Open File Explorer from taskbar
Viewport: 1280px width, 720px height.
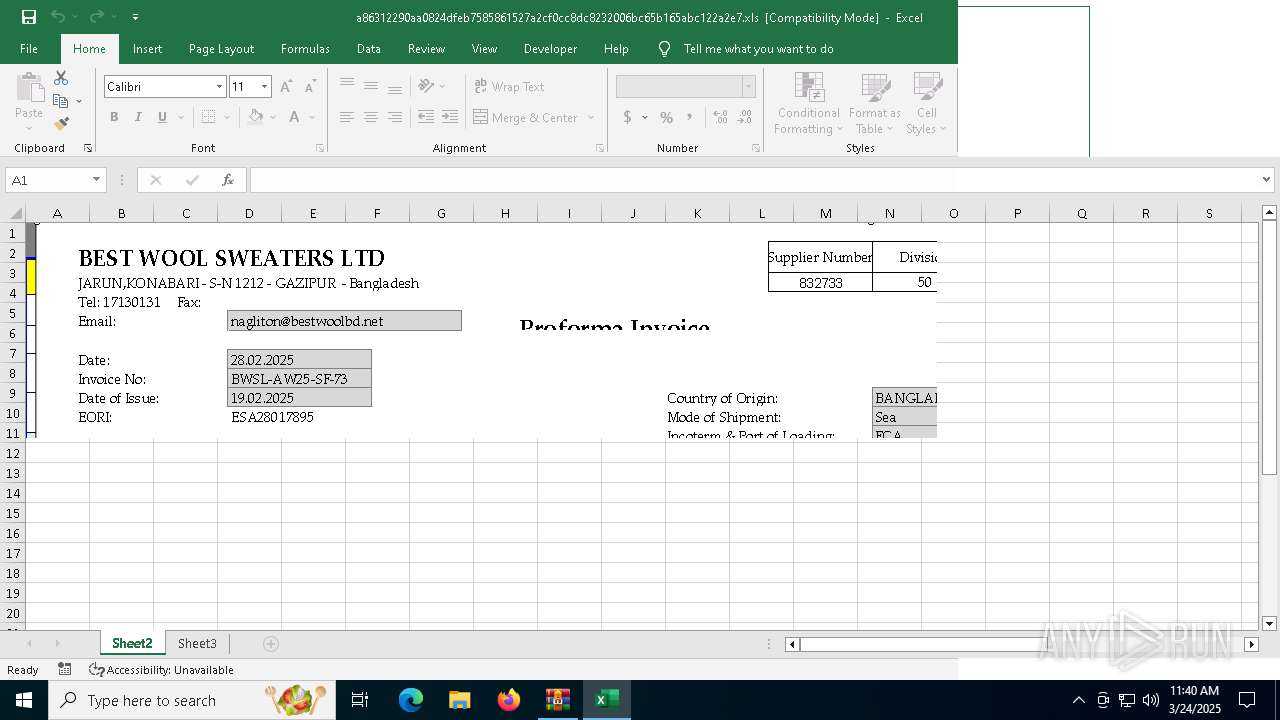(x=460, y=700)
